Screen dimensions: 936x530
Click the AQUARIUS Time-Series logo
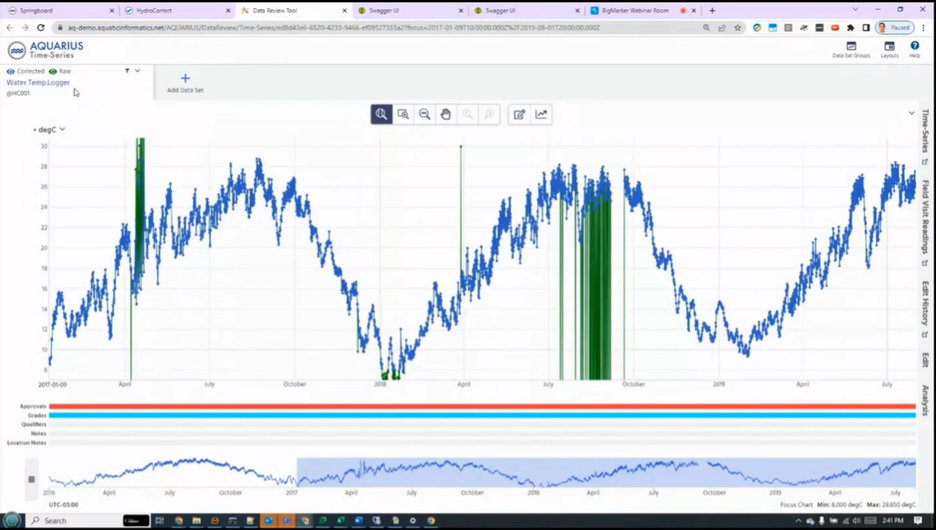tap(45, 50)
